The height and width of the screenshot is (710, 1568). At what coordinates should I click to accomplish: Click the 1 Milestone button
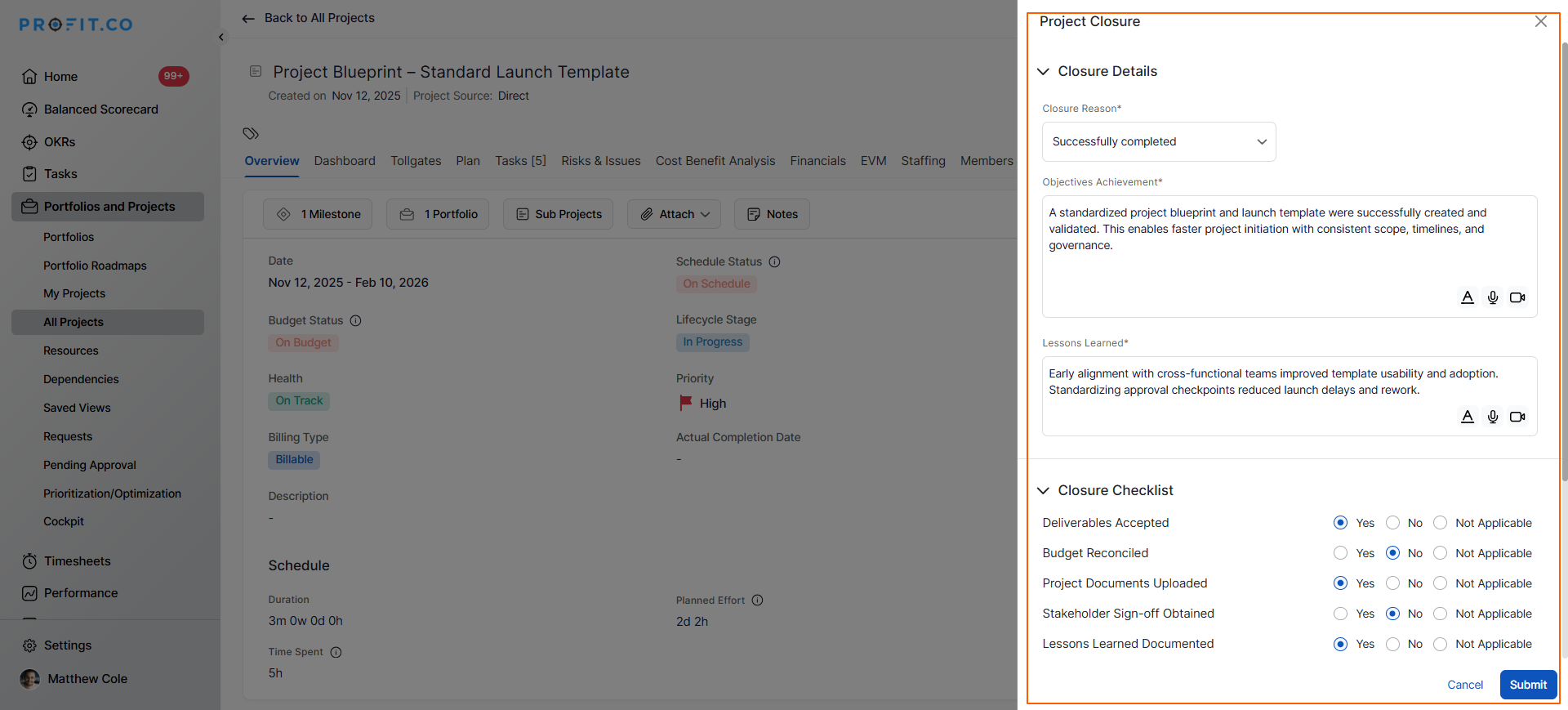[x=318, y=214]
